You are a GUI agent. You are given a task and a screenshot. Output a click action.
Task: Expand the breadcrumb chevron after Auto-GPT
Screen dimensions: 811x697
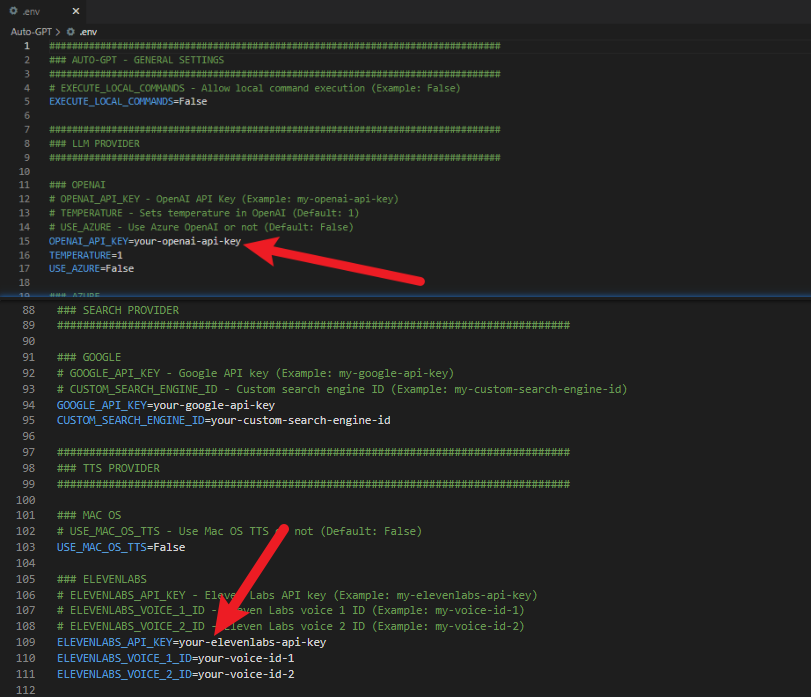[58, 32]
